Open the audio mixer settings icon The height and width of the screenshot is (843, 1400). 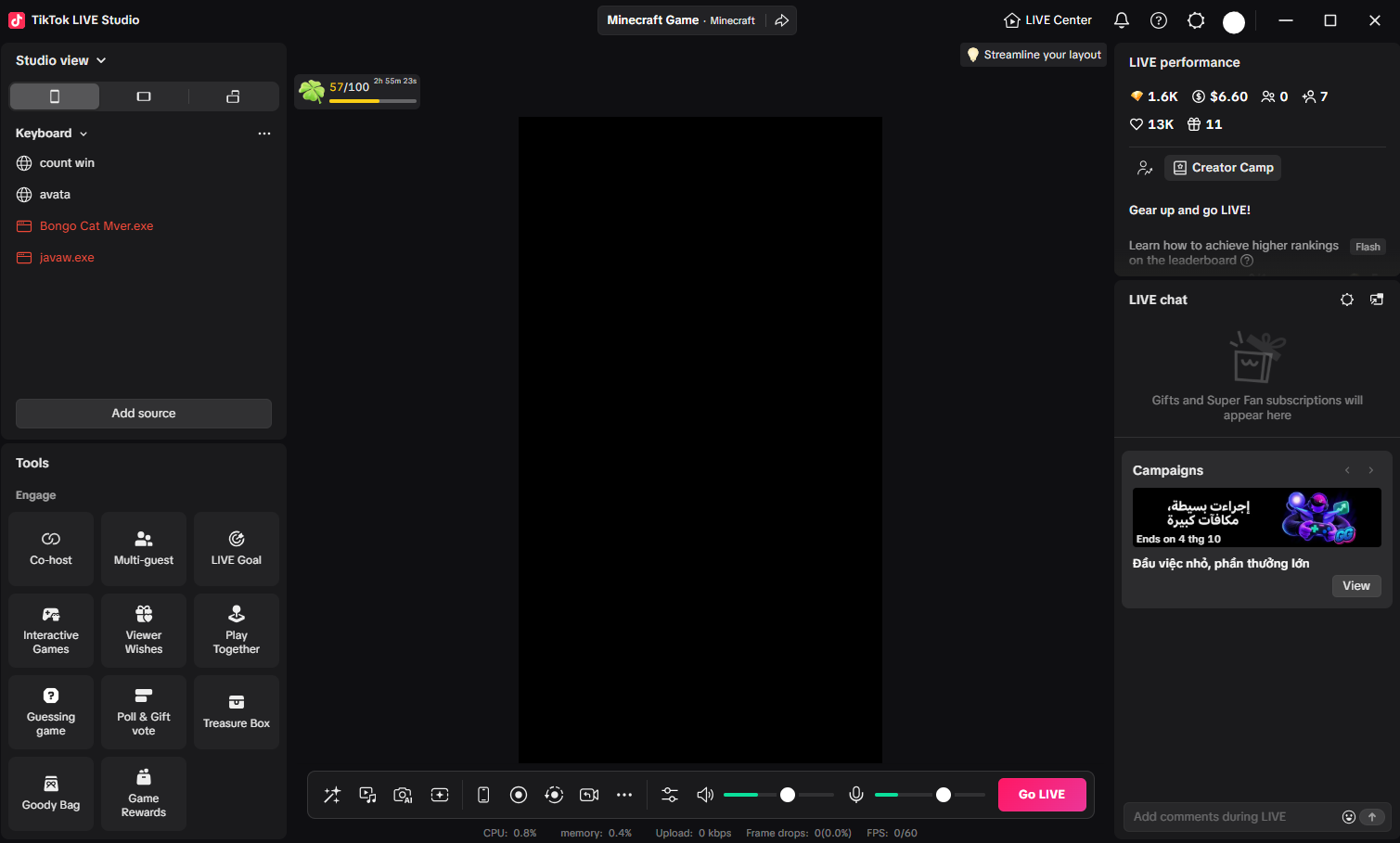tap(670, 795)
